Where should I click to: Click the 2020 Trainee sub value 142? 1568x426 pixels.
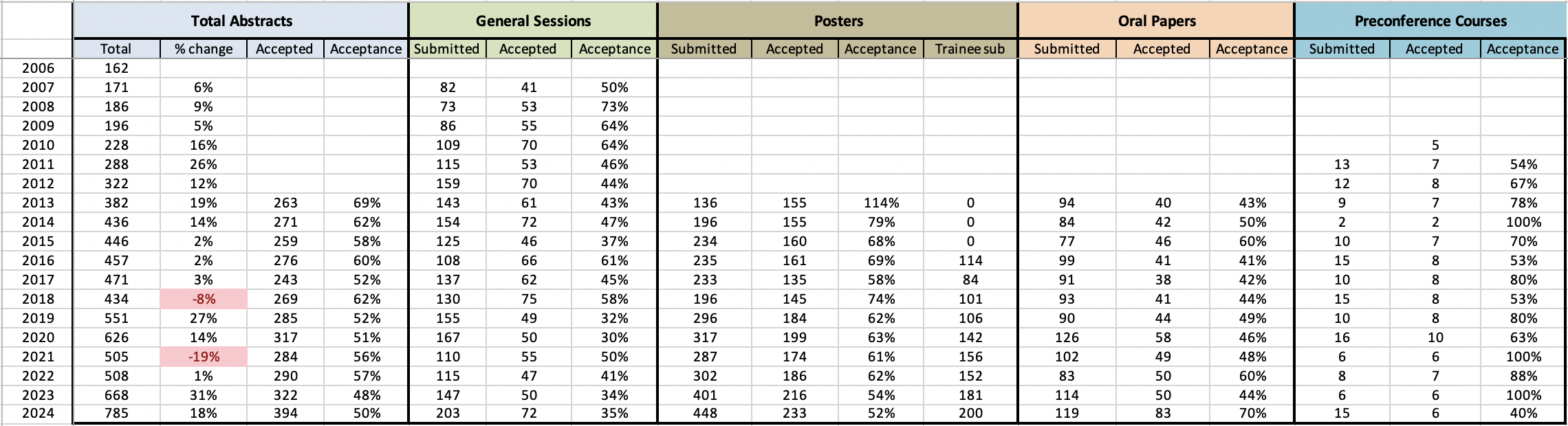pyautogui.click(x=970, y=337)
